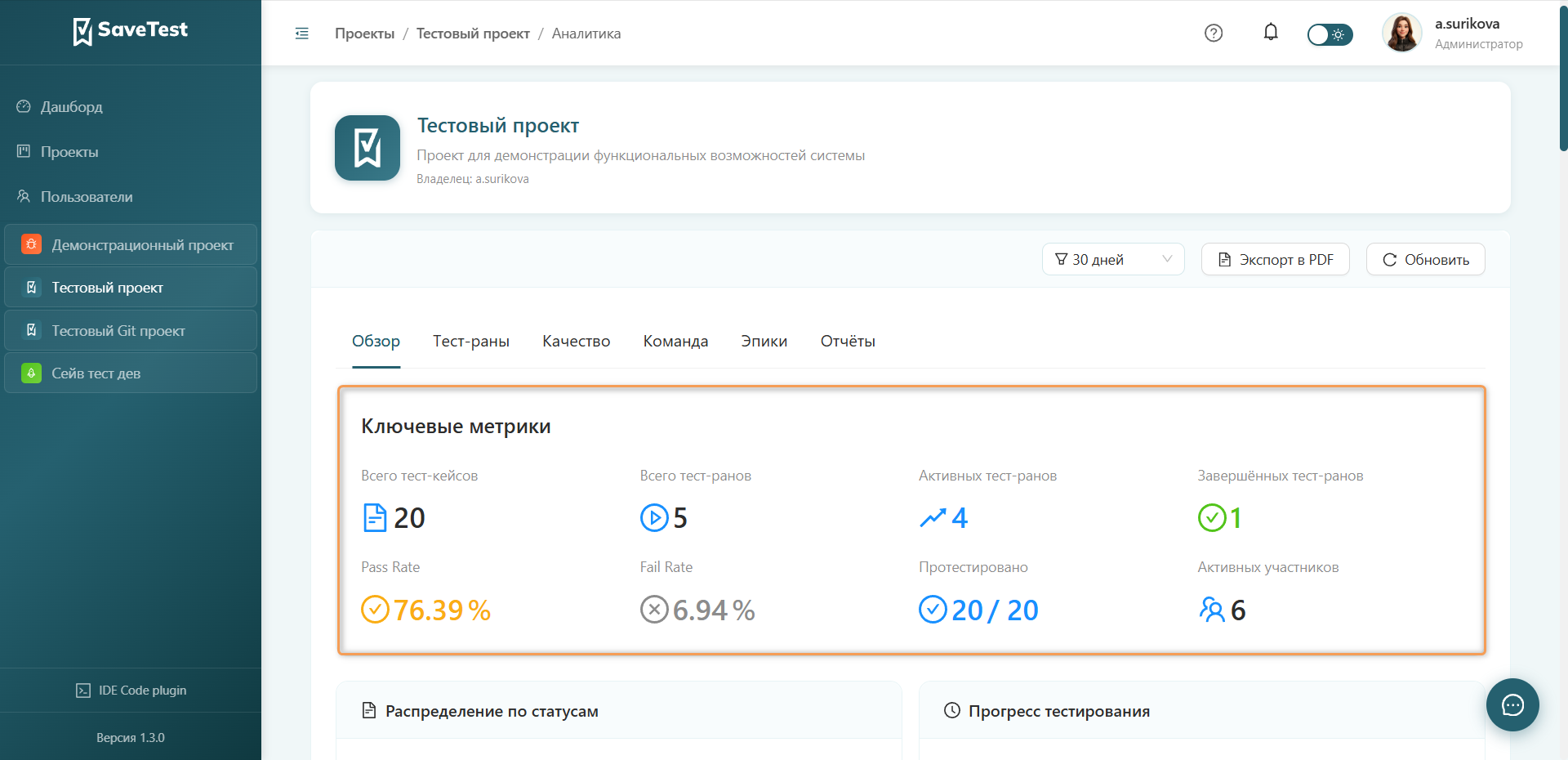Image resolution: width=1568 pixels, height=760 pixels.
Task: Click active participants users icon
Action: [1212, 610]
